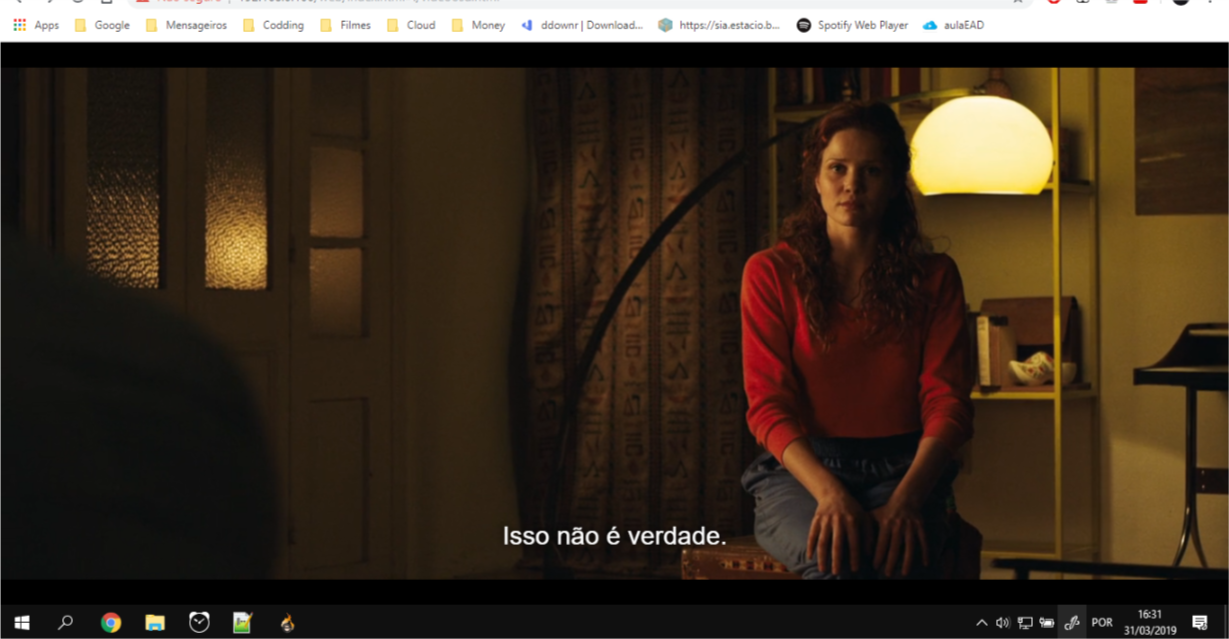Screen dimensions: 1229x639
Task: Click the subtitle "Isso não é verdade."
Action: coord(614,537)
